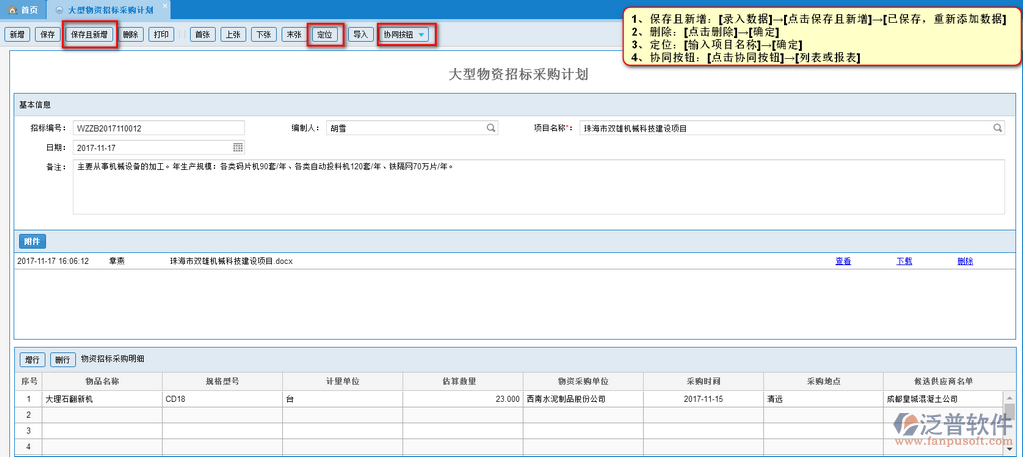This screenshot has height=457, width=1023.
Task: Add a detail row with 增行
Action: point(32,358)
